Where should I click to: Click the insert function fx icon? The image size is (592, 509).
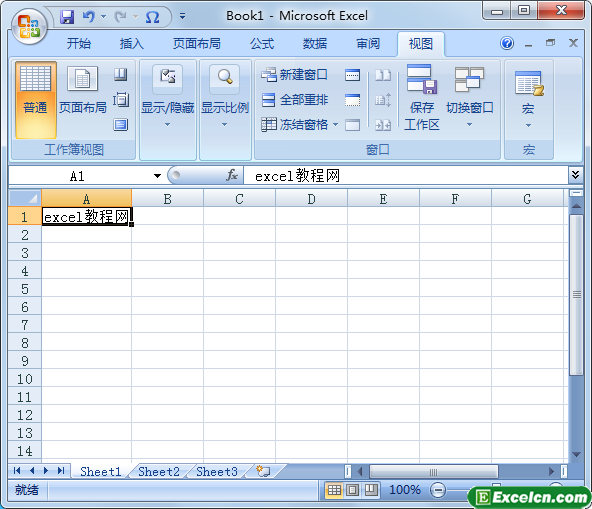click(232, 175)
